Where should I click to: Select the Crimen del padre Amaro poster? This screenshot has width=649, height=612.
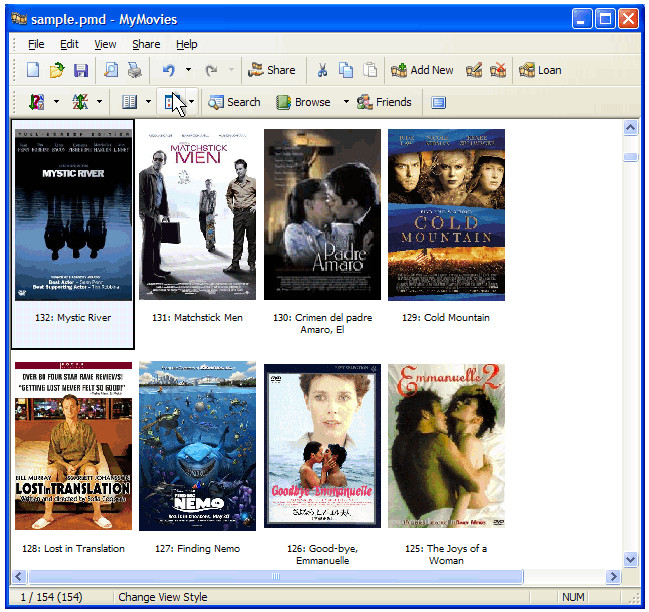pos(322,214)
